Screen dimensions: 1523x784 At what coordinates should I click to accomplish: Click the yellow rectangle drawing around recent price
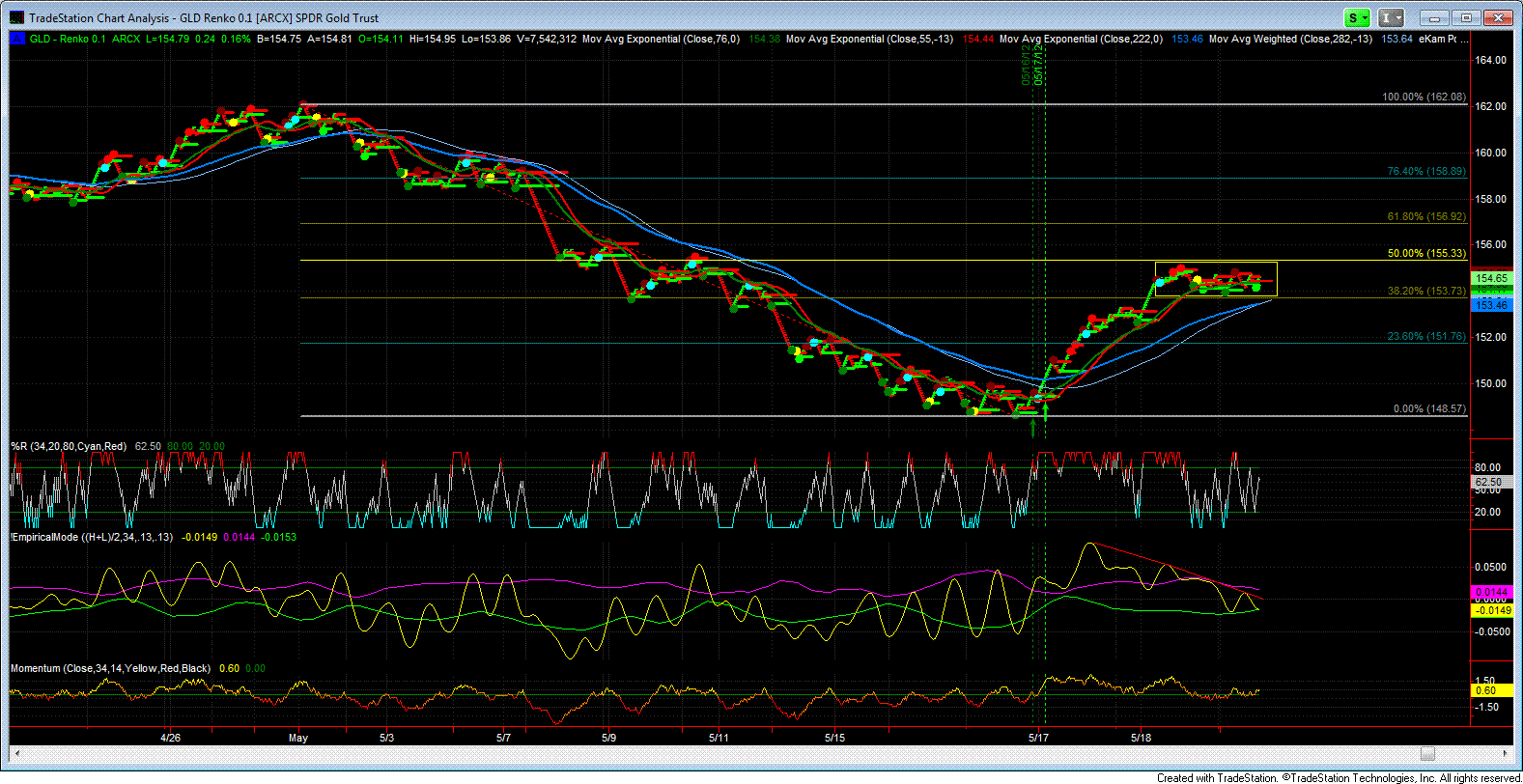(1216, 279)
